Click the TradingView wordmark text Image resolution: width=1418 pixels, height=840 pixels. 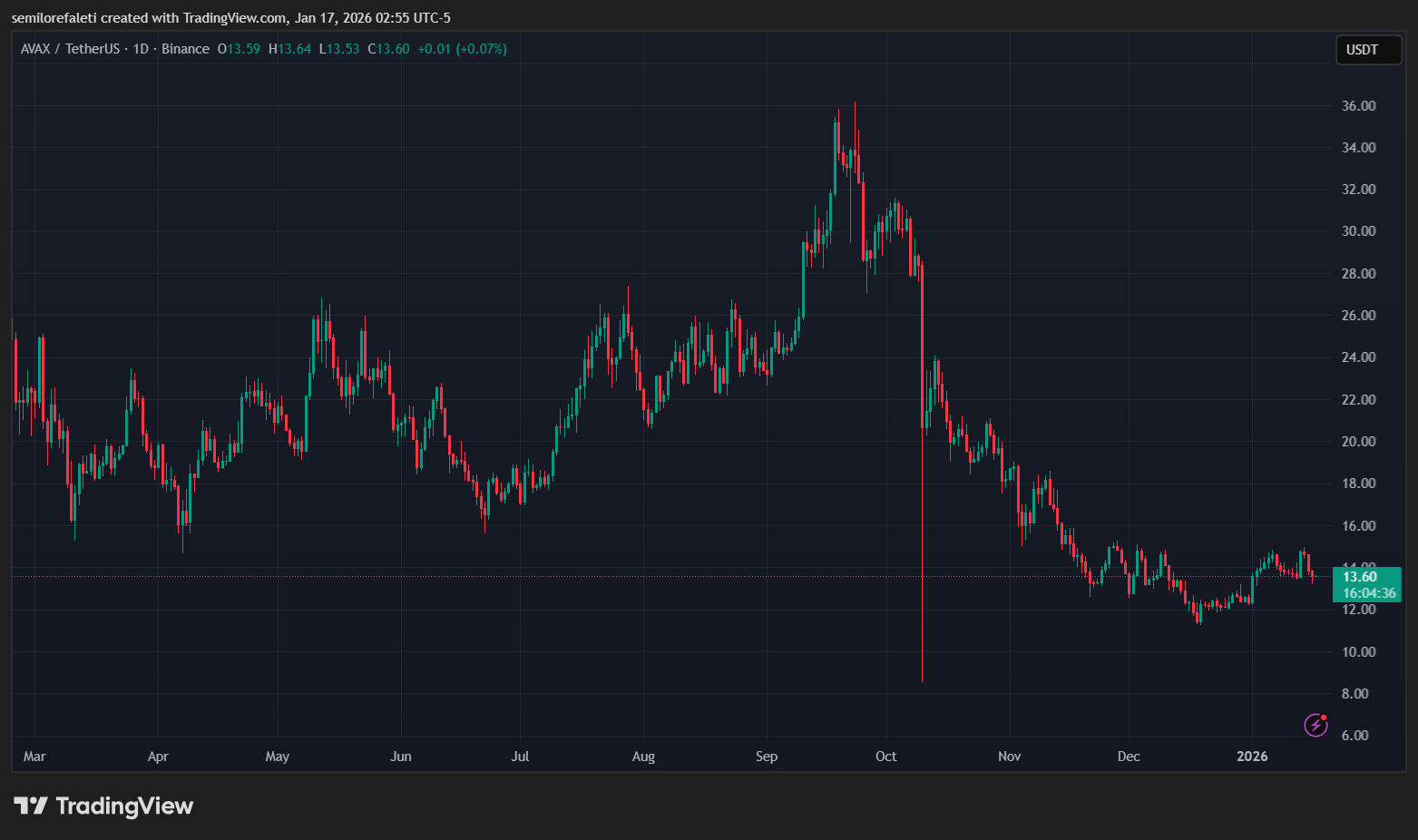pyautogui.click(x=124, y=806)
